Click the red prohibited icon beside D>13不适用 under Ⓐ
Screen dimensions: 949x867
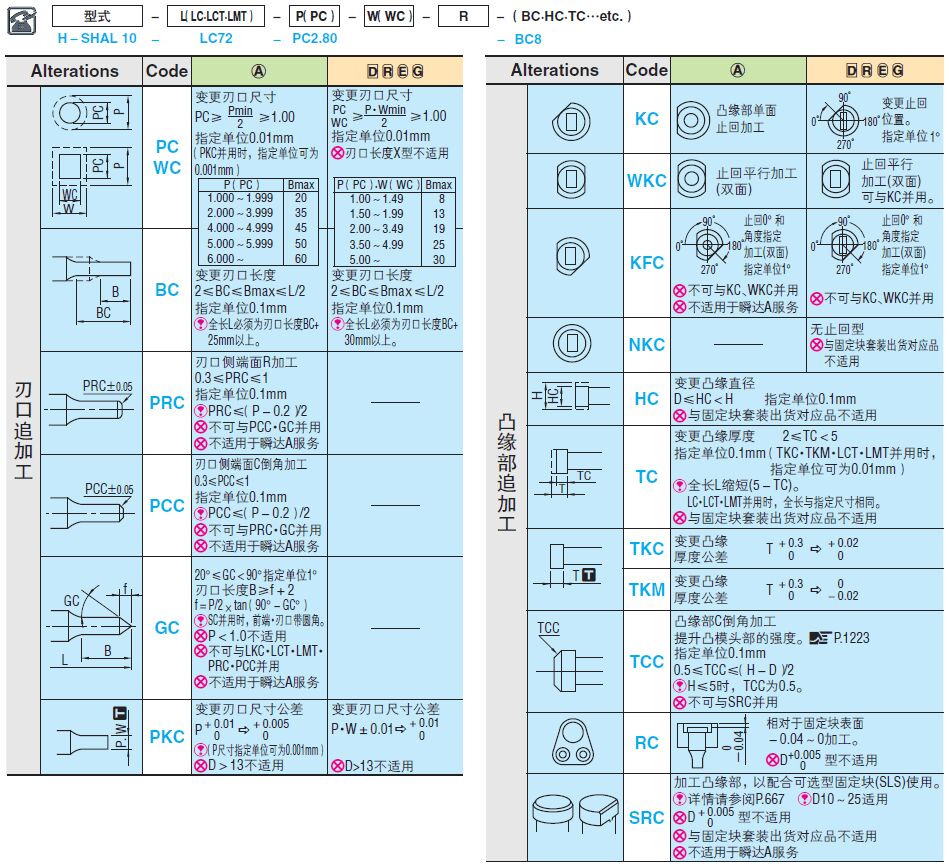tap(200, 766)
